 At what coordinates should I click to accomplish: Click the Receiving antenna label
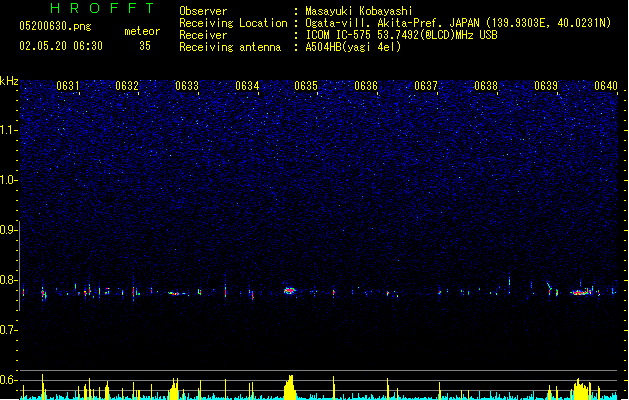[x=230, y=47]
